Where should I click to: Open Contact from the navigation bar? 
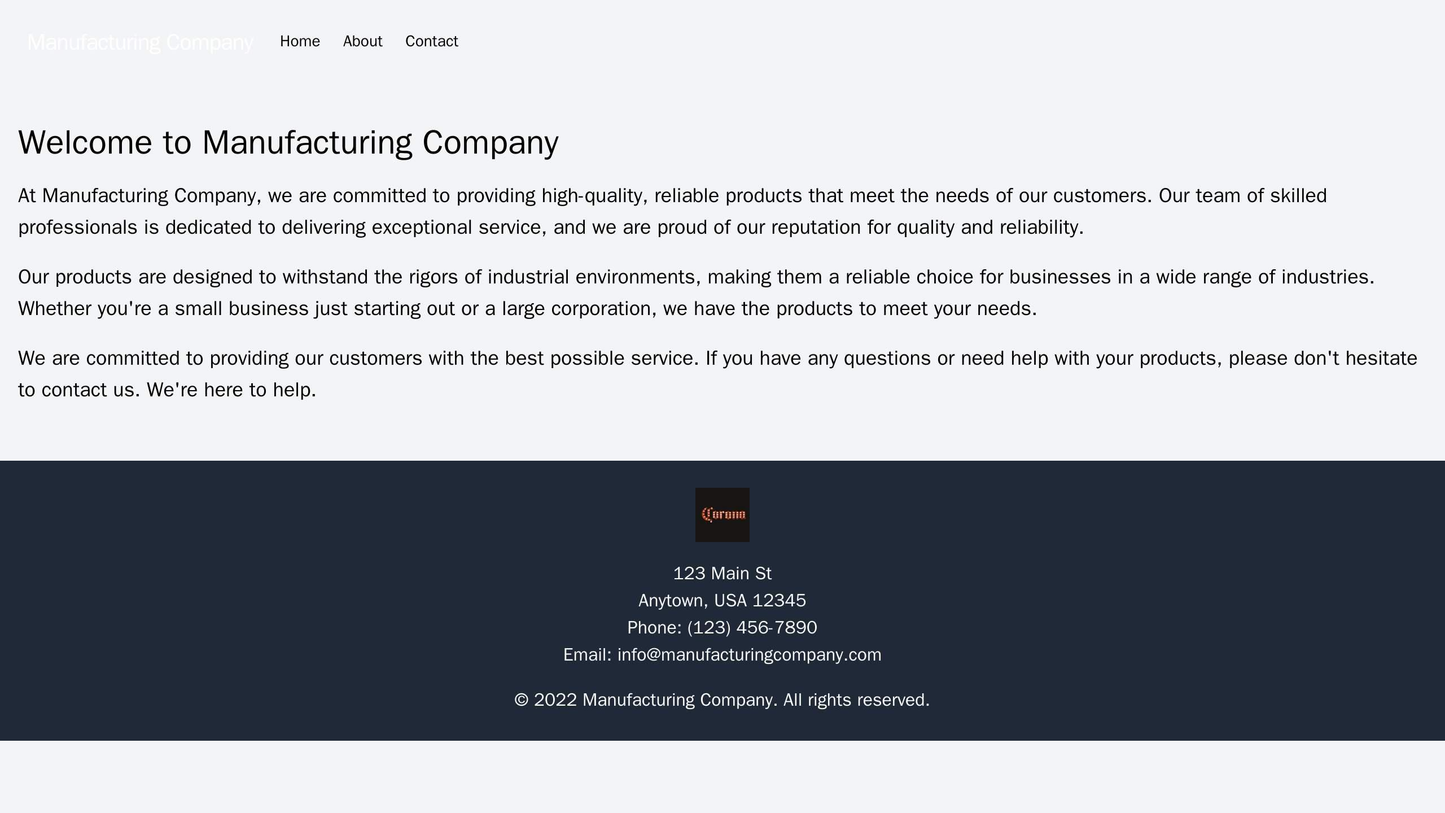pyautogui.click(x=432, y=42)
